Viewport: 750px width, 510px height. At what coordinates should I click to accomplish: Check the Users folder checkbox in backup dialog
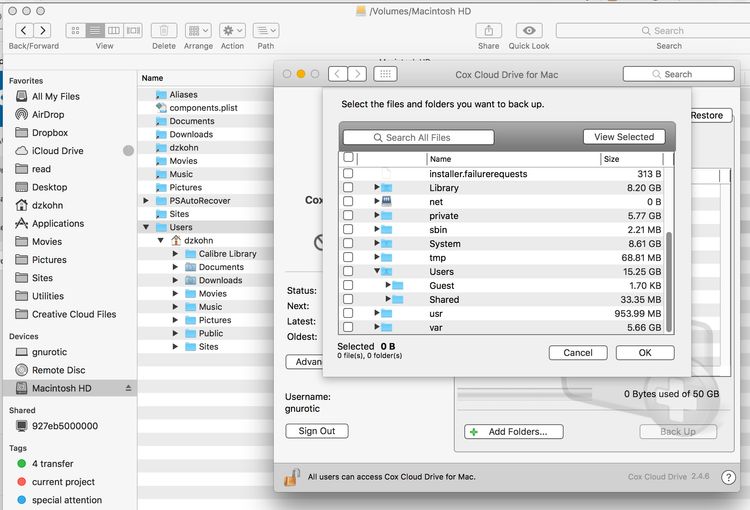point(348,271)
